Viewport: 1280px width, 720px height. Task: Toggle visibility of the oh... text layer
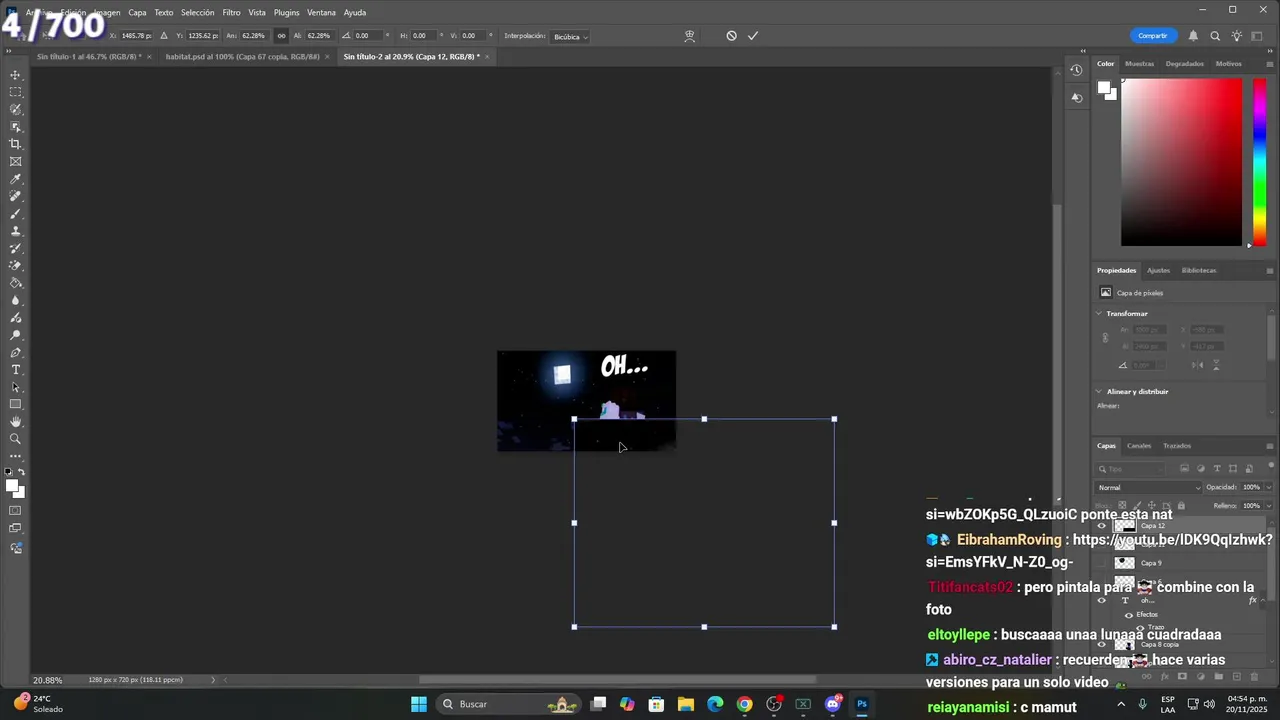click(1102, 601)
